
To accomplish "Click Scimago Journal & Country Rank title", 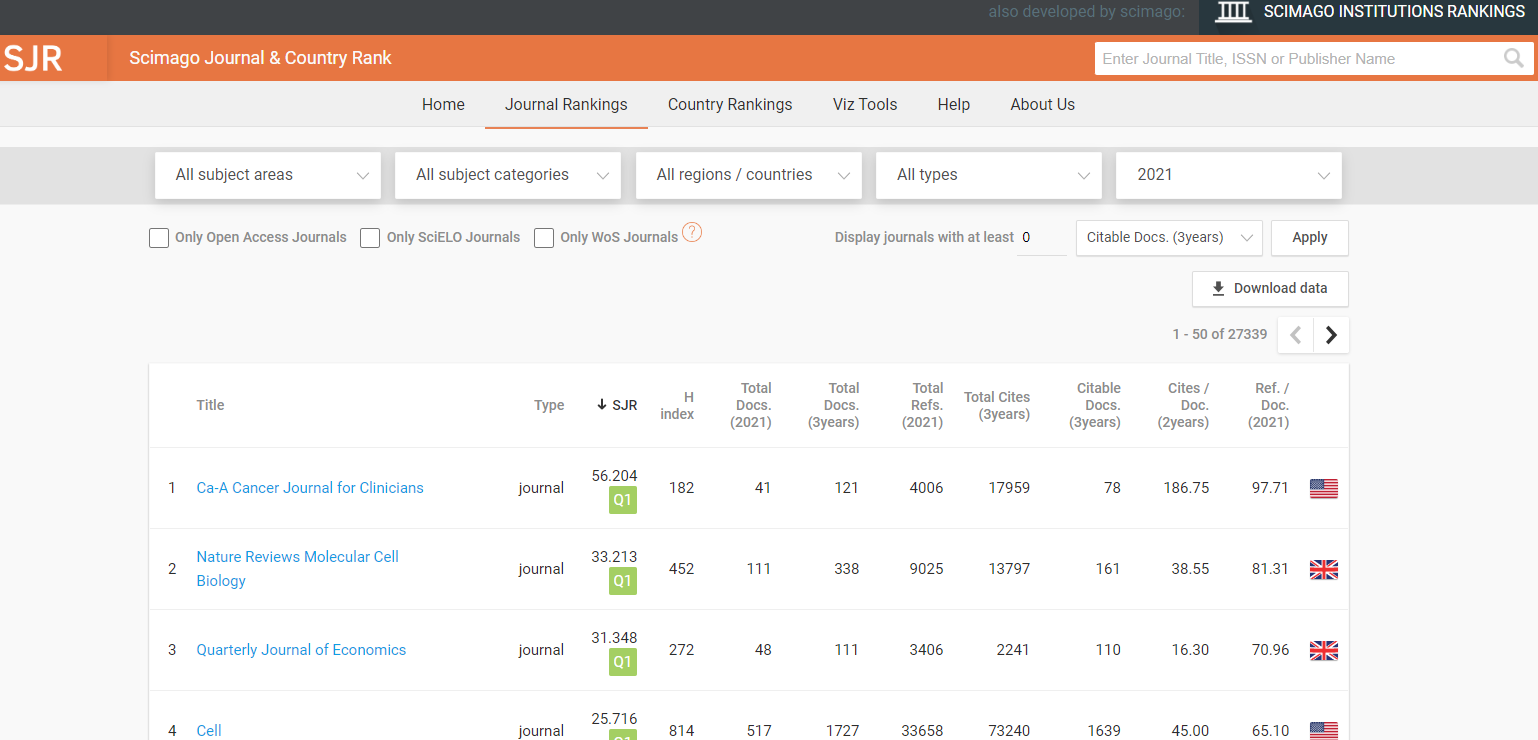I will click(260, 58).
